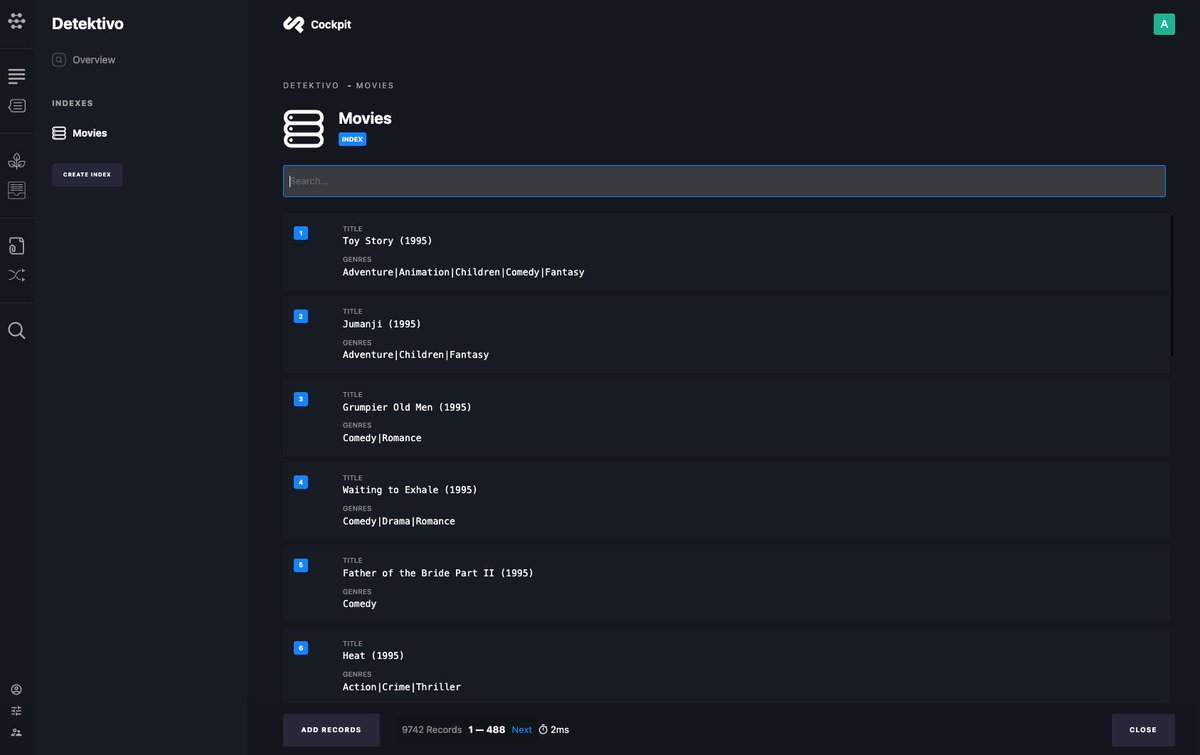Open the inbox tray icon in left rail

17,189
